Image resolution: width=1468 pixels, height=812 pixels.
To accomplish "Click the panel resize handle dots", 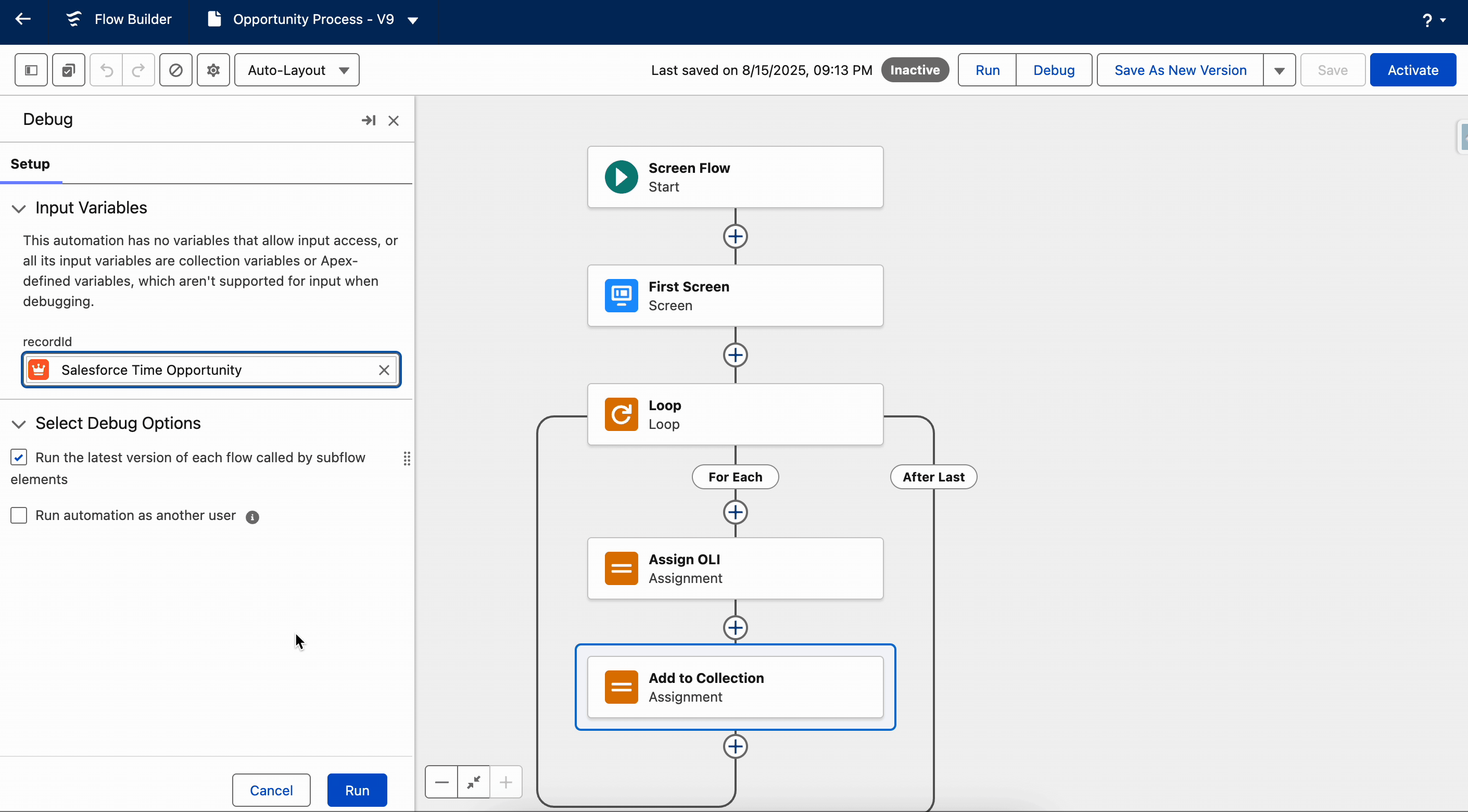I will pyautogui.click(x=407, y=458).
